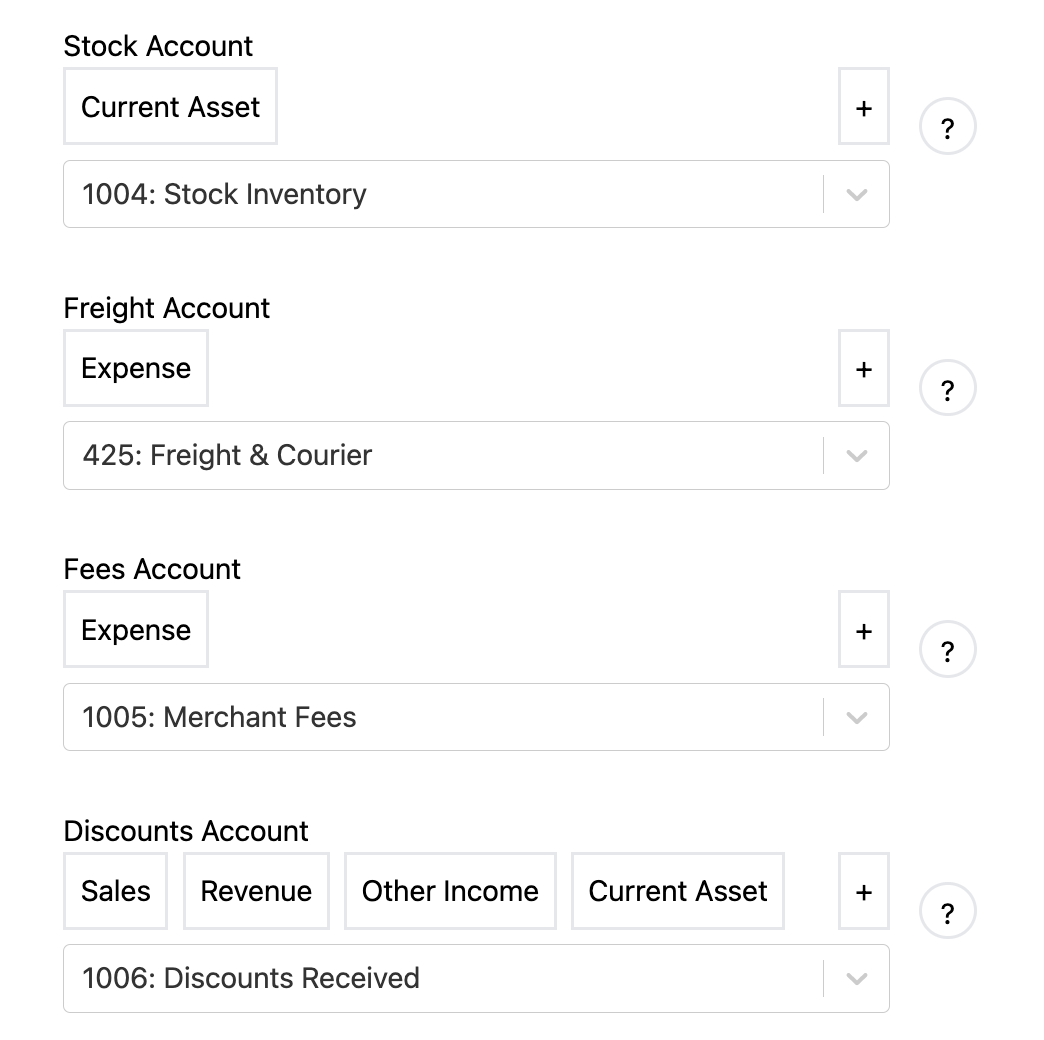Screen dimensions: 1044x1040
Task: Click the plus icon for Stock Account
Action: pyautogui.click(x=864, y=107)
